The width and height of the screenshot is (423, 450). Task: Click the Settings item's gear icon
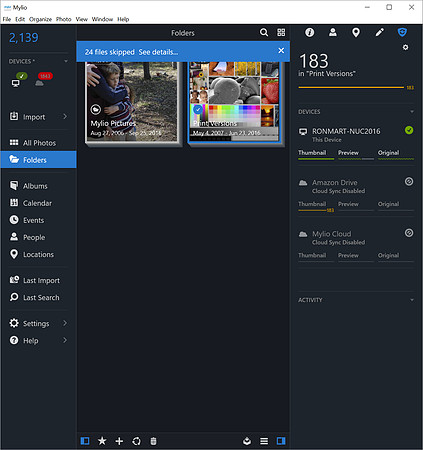pyautogui.click(x=14, y=323)
